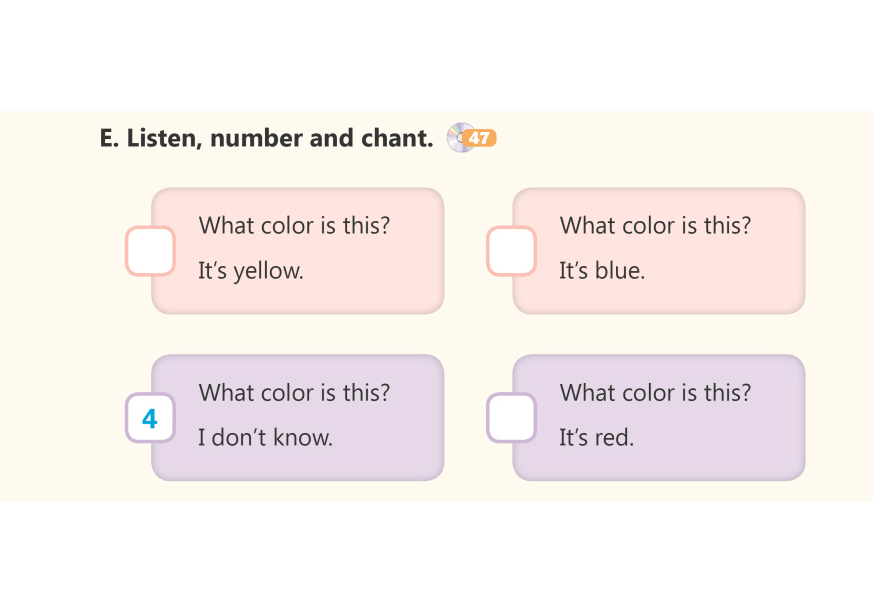Select the number box beside "It's yellow."

(150, 251)
